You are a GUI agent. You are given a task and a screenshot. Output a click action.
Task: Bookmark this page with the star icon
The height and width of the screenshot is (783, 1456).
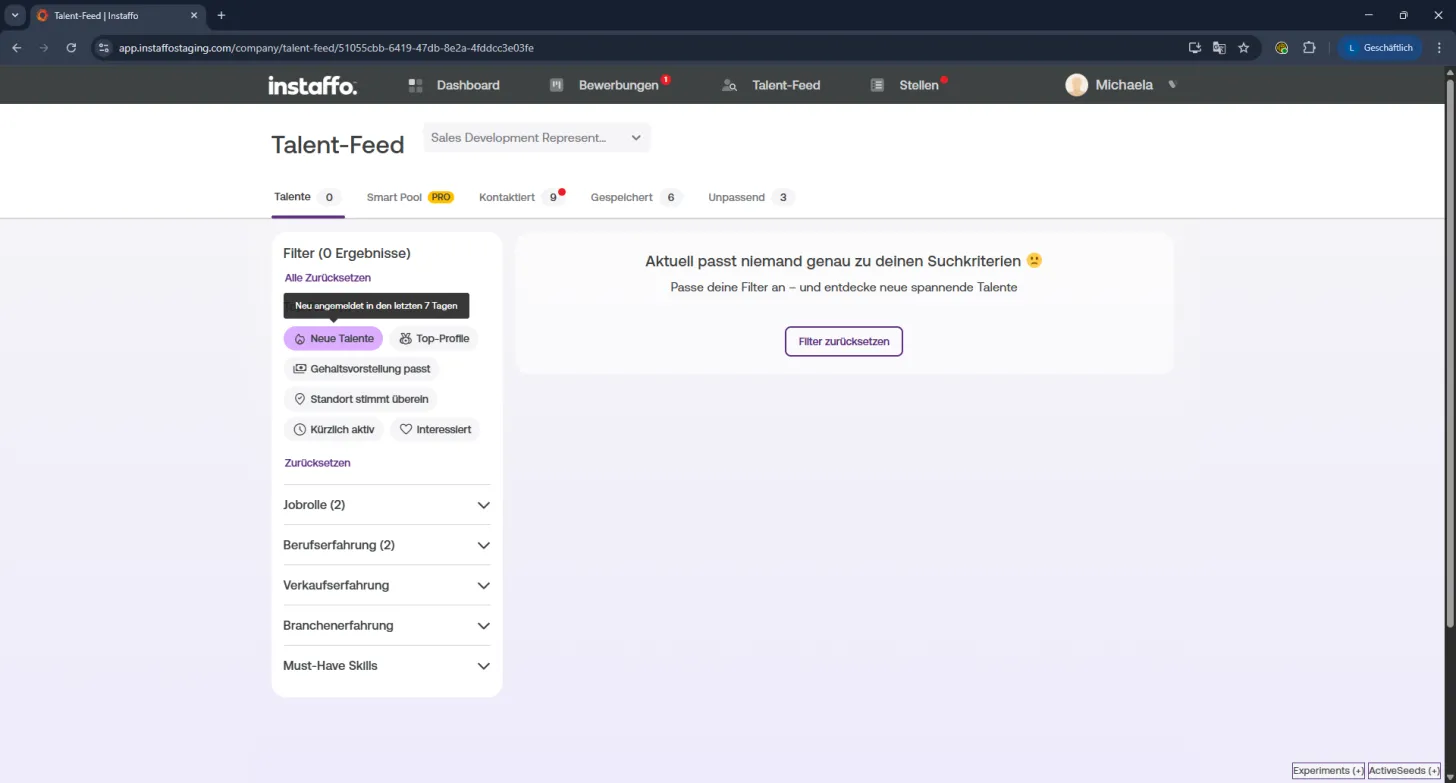coord(1244,47)
